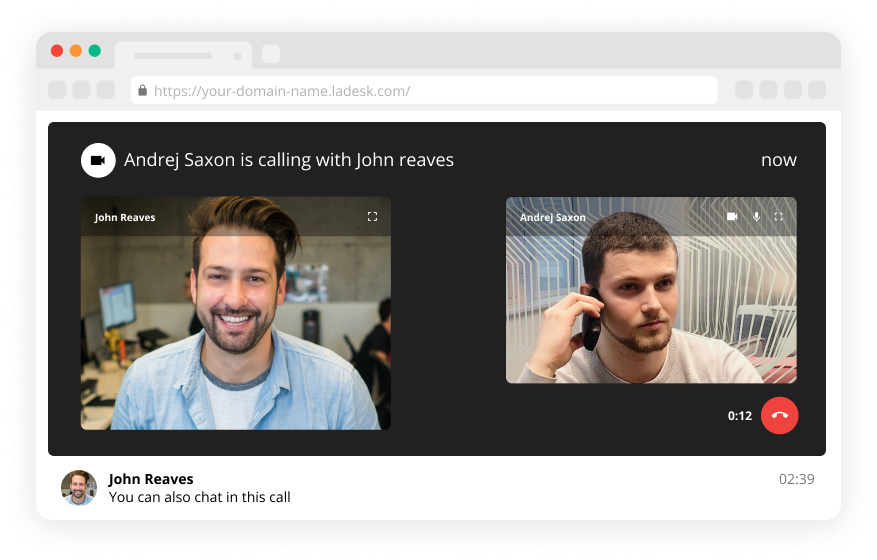Click the padlock icon in address bar
877x560 pixels.
click(x=143, y=91)
